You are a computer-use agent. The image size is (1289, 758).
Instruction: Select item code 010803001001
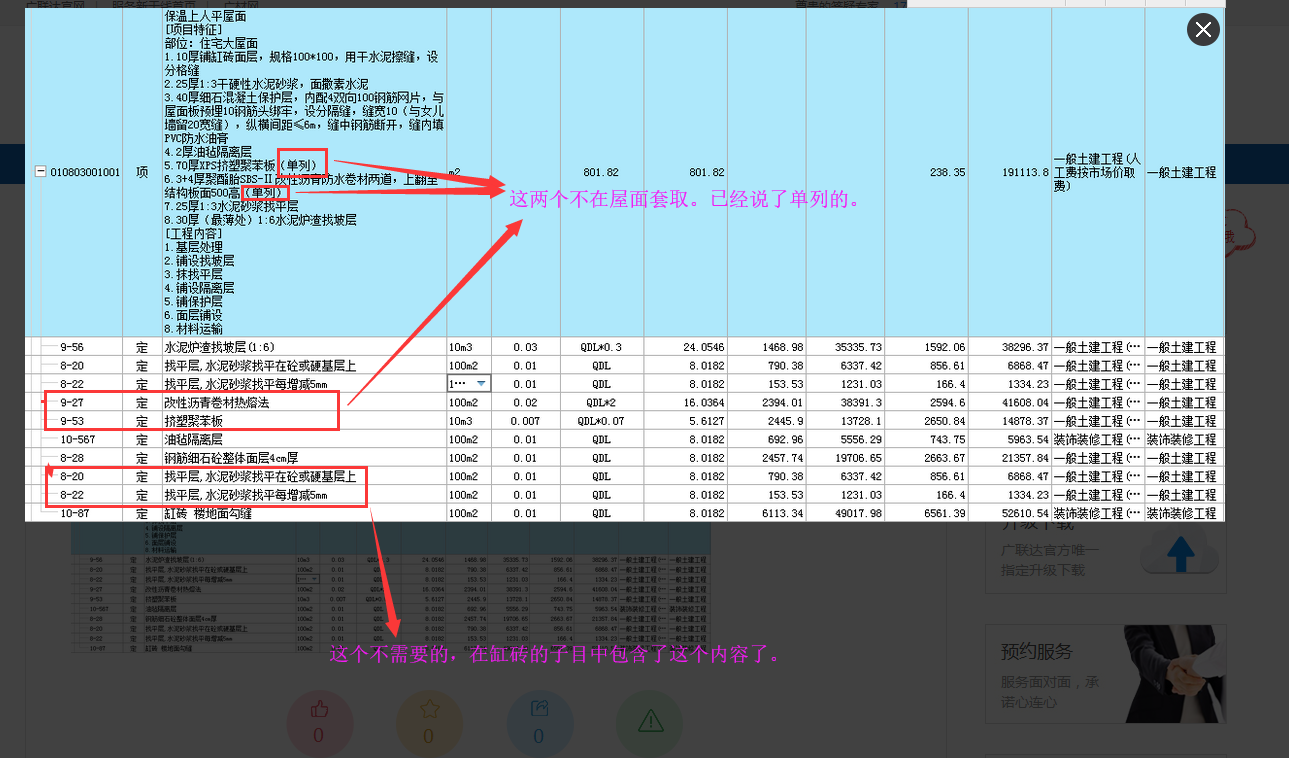(85, 172)
